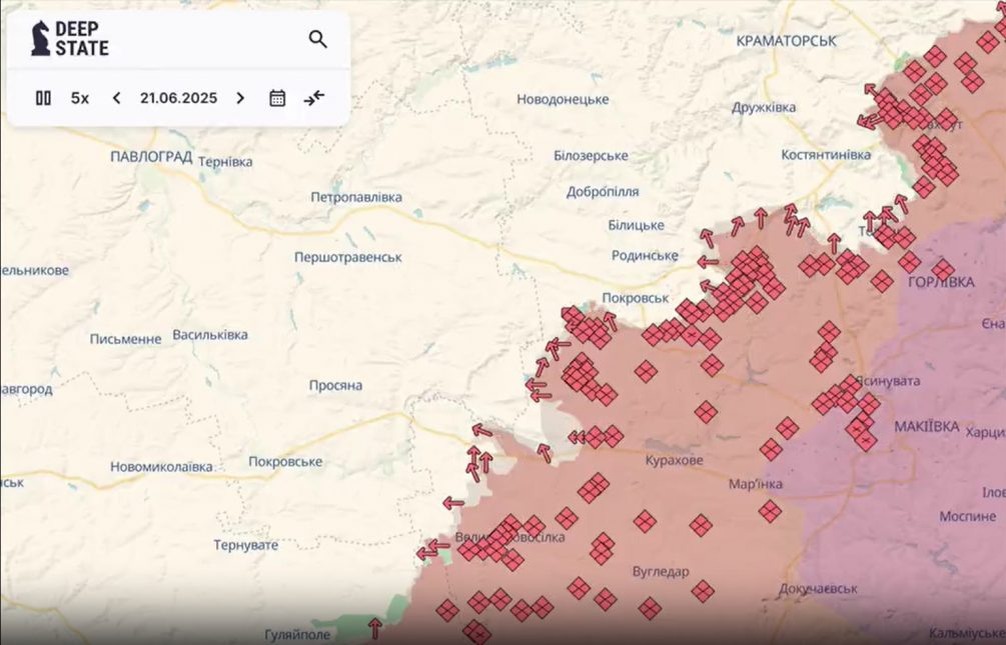This screenshot has height=645, width=1006.
Task: Click the Краматорськ city label
Action: pos(786,41)
